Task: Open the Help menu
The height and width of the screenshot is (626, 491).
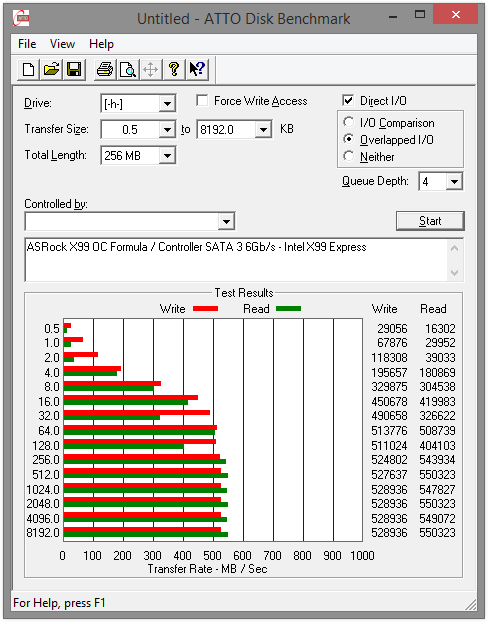Action: click(x=101, y=44)
